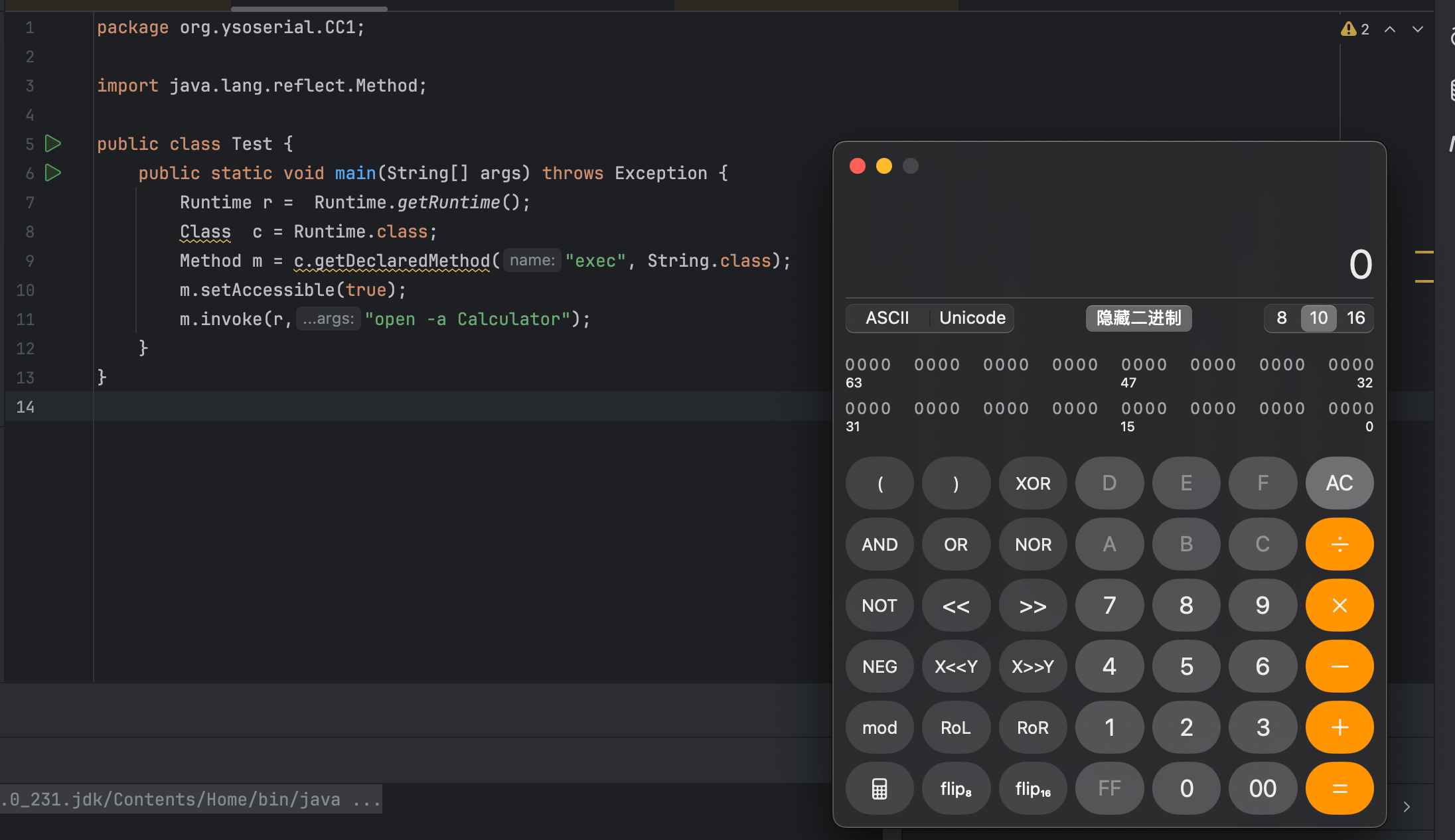
Task: Jump to previous highlighted error arrow
Action: coord(1390,29)
